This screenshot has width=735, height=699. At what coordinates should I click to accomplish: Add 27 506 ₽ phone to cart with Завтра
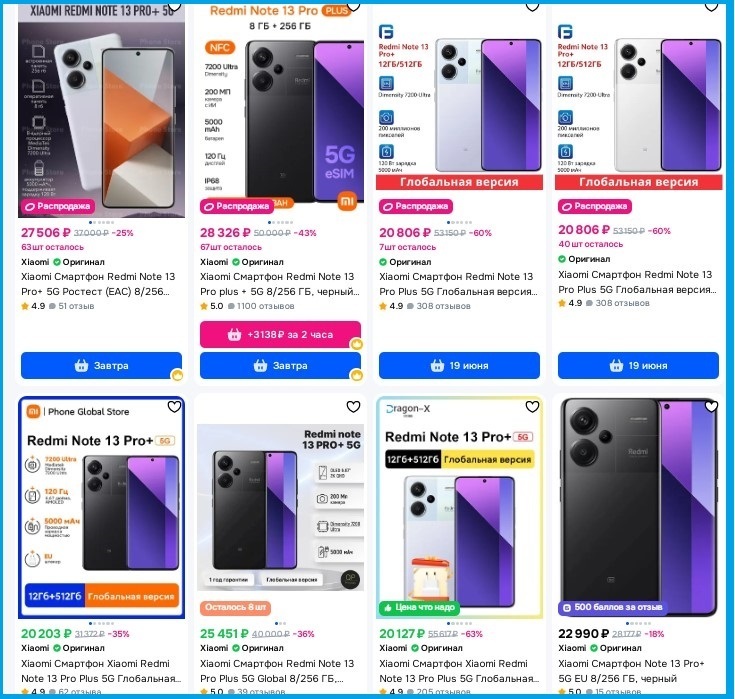(101, 365)
